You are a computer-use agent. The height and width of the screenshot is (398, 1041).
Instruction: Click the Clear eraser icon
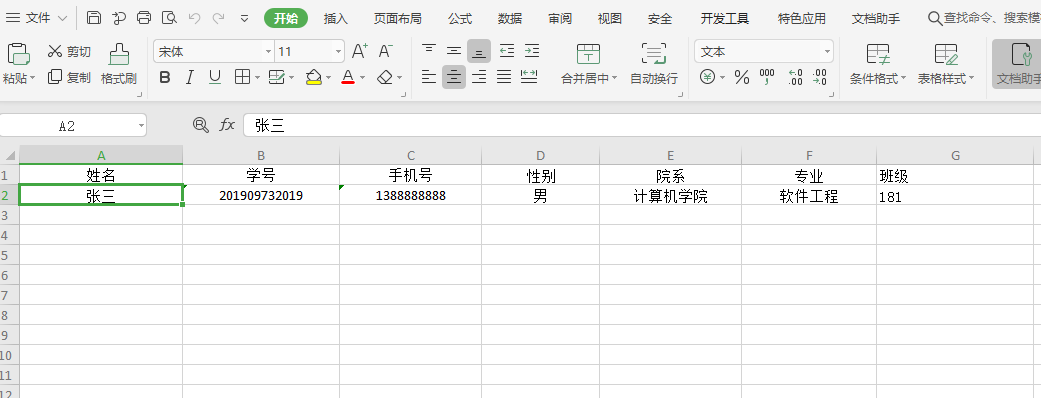click(385, 78)
